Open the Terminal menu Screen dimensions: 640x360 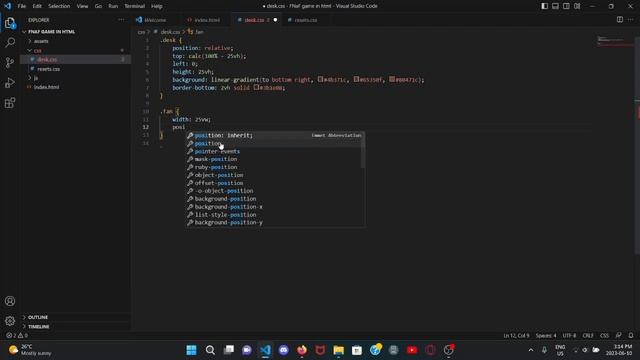pyautogui.click(x=135, y=6)
